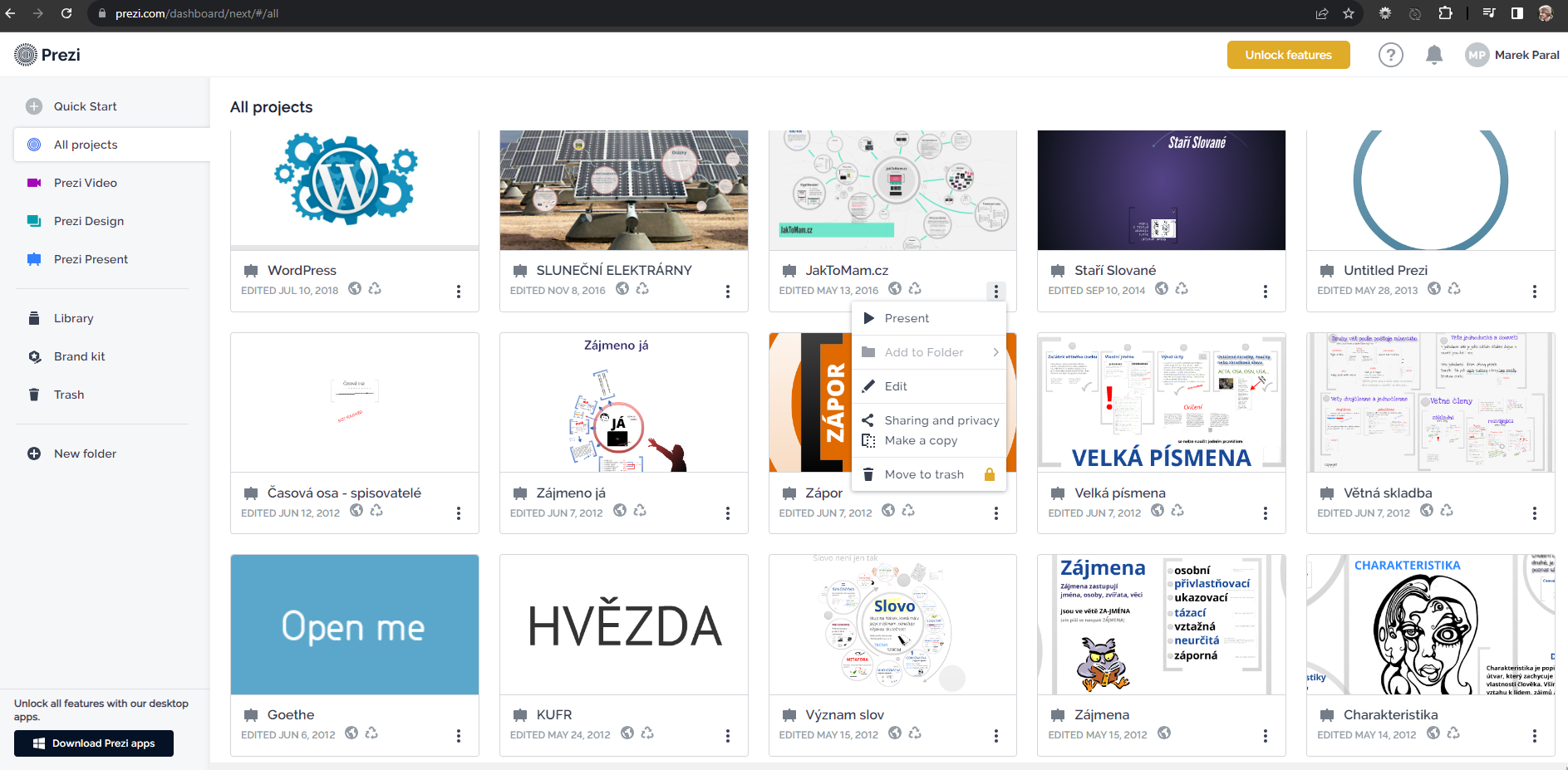Open the Brand kit

(79, 356)
